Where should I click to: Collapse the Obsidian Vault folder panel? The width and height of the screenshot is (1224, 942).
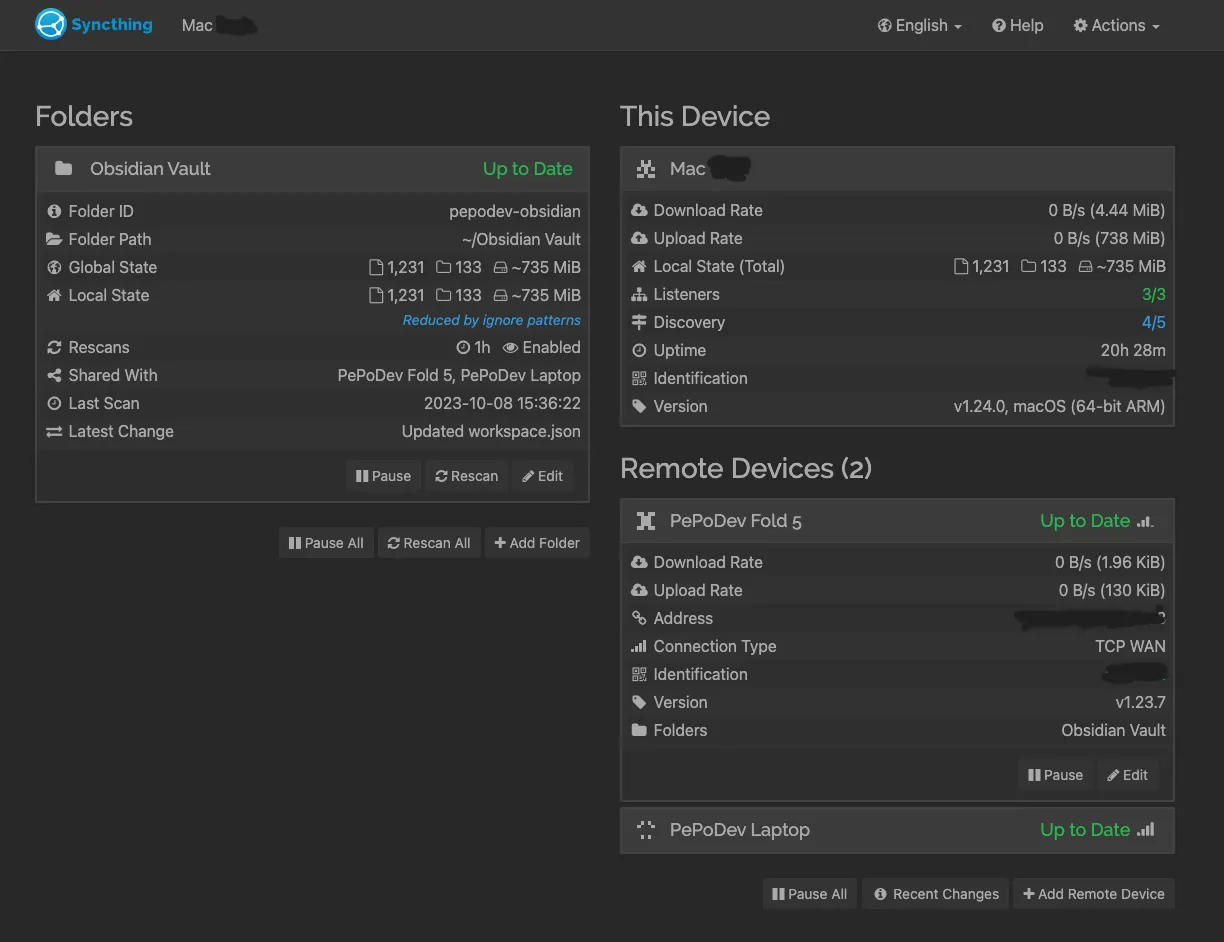pyautogui.click(x=312, y=169)
